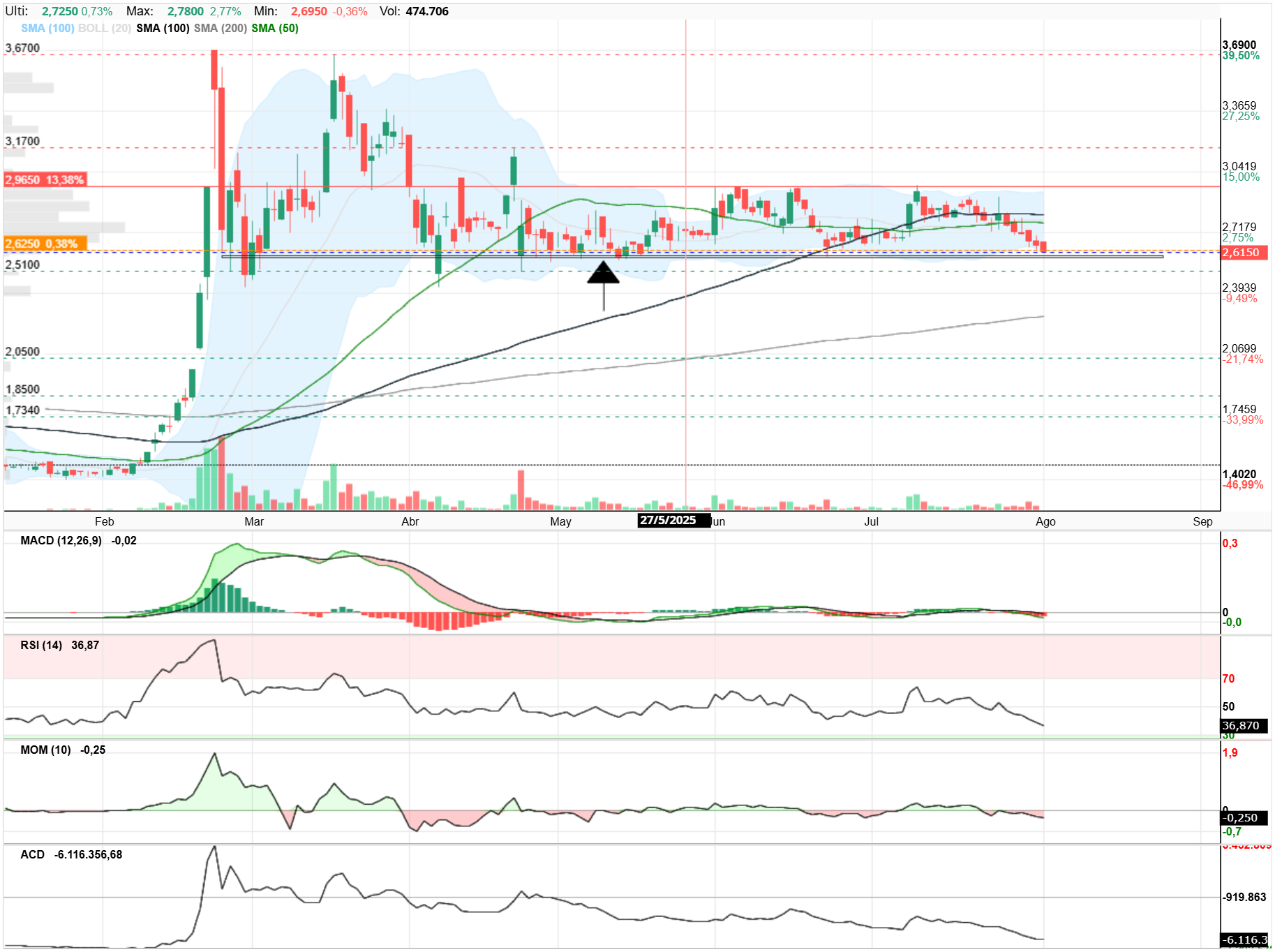Click the black SMA (100) legend label
The image size is (1275, 952).
pos(163,28)
